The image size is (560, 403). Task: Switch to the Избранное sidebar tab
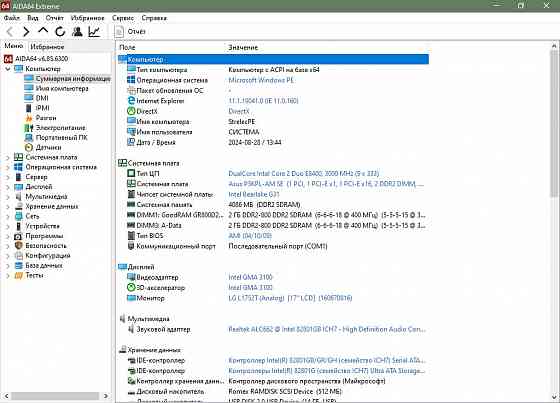point(47,47)
